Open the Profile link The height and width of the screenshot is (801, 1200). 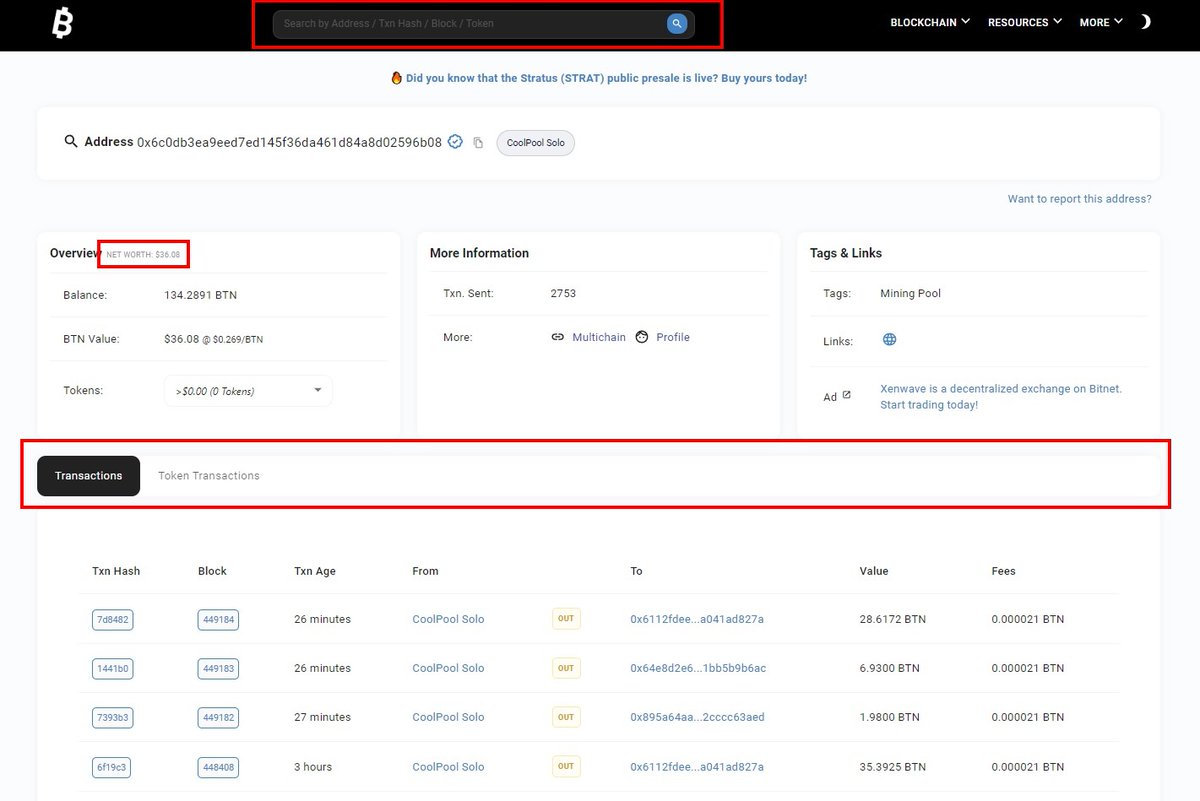point(673,337)
